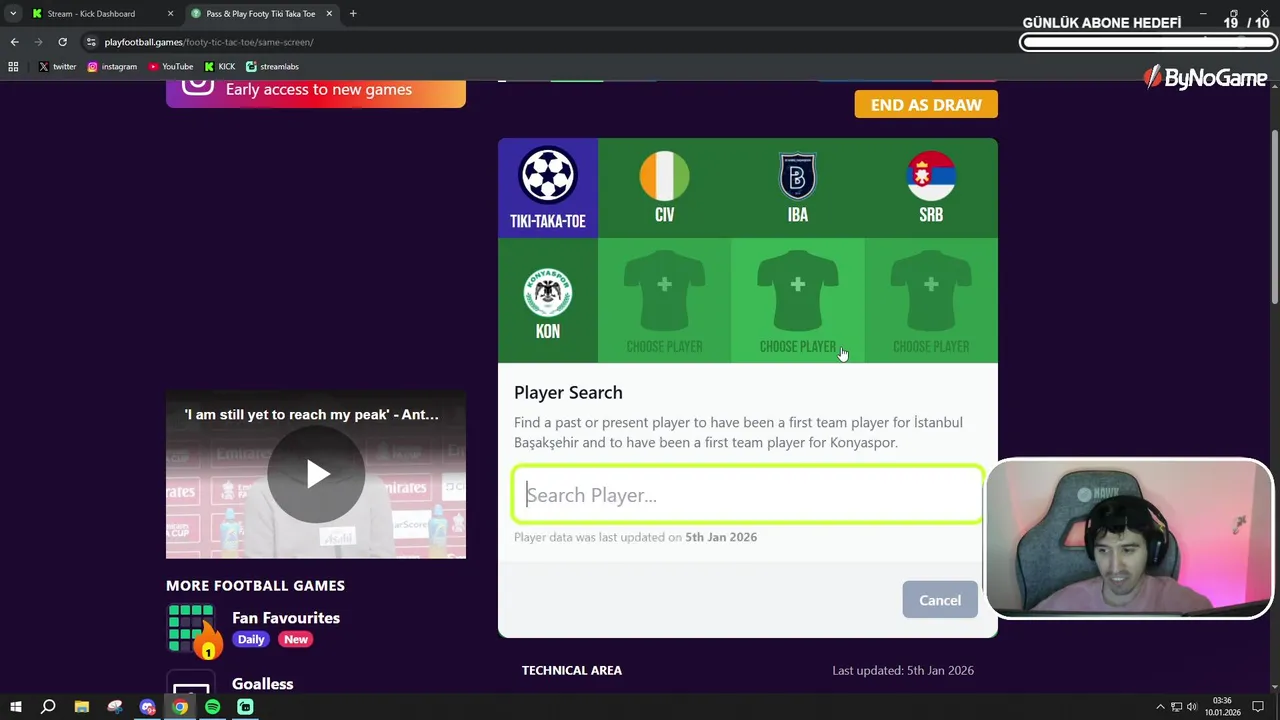Click the Fan Favourites grid icon
1280x720 pixels.
click(x=193, y=630)
